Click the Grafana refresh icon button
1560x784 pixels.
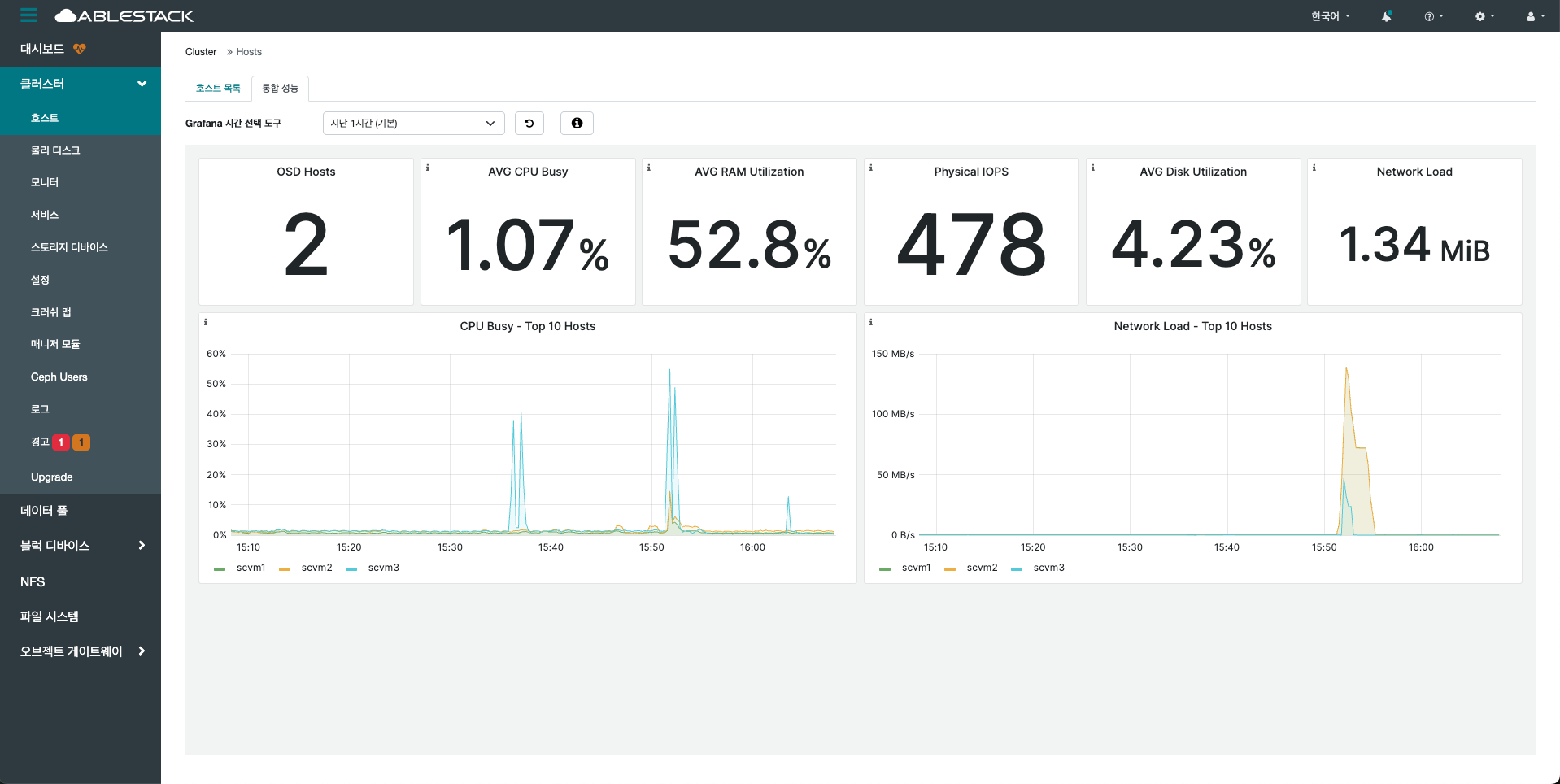coord(529,124)
